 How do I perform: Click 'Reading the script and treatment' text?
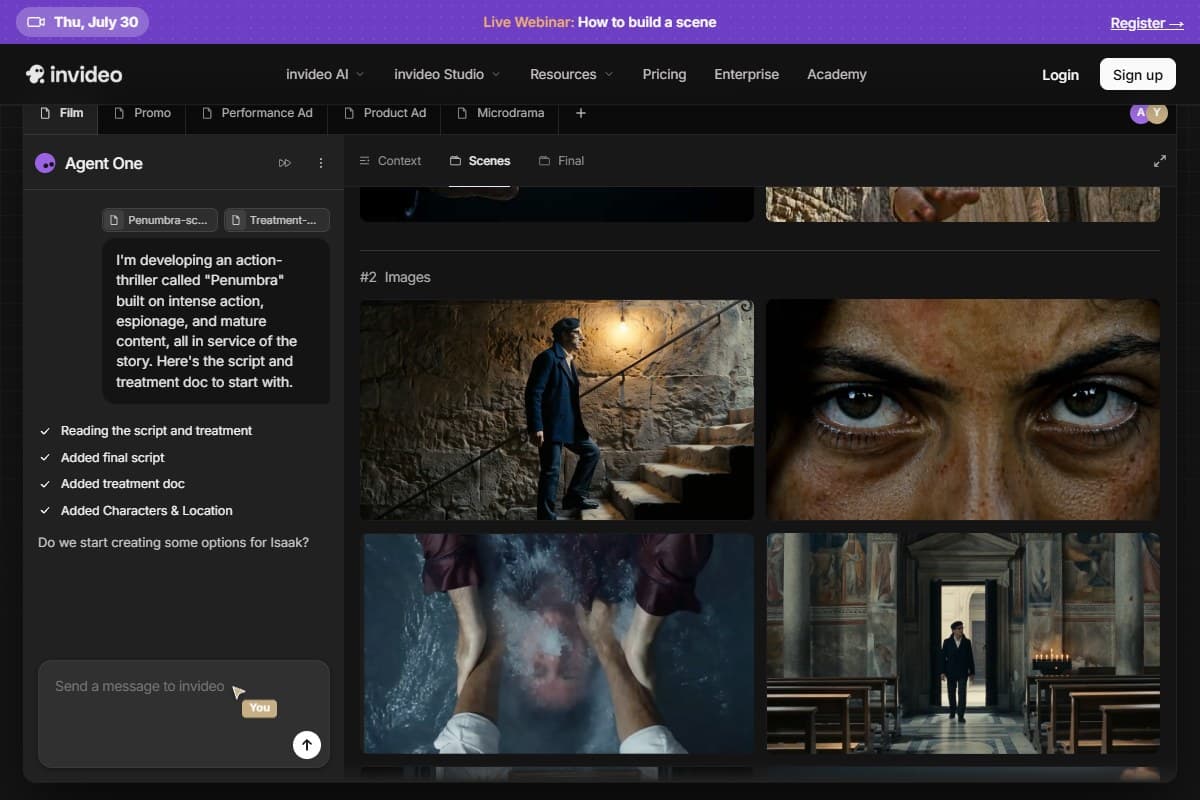tap(157, 431)
